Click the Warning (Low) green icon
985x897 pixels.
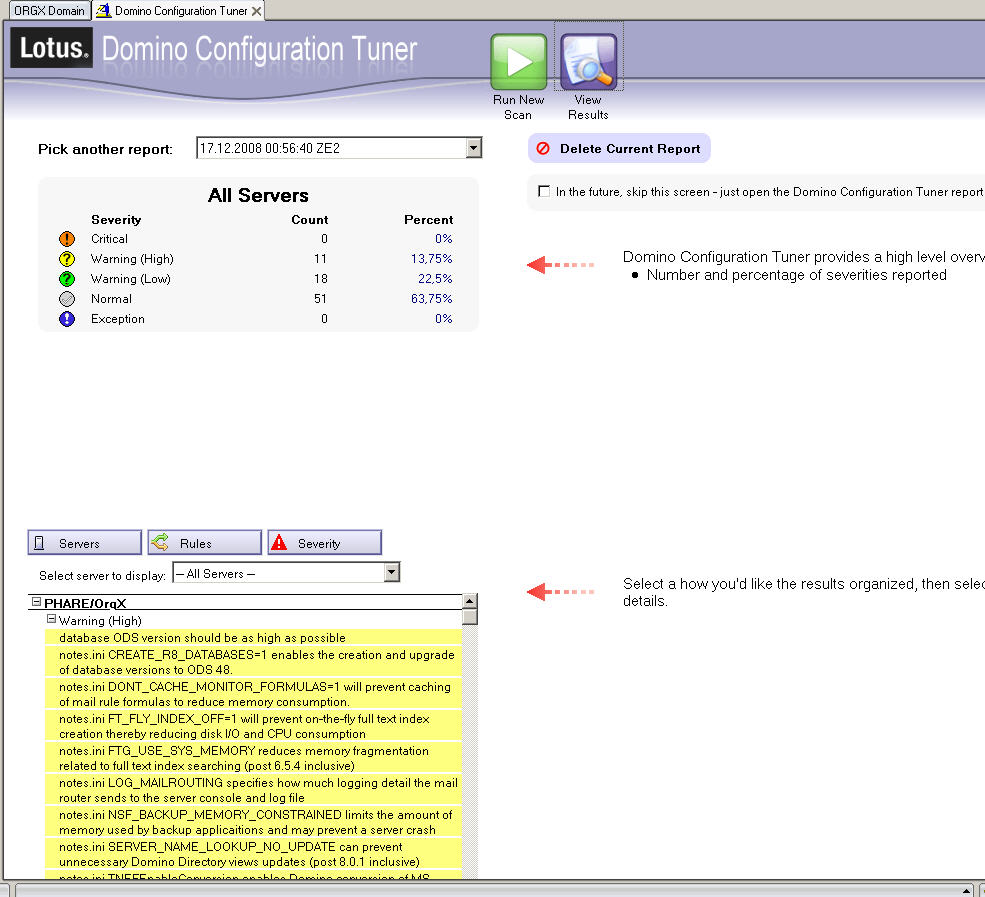point(67,279)
